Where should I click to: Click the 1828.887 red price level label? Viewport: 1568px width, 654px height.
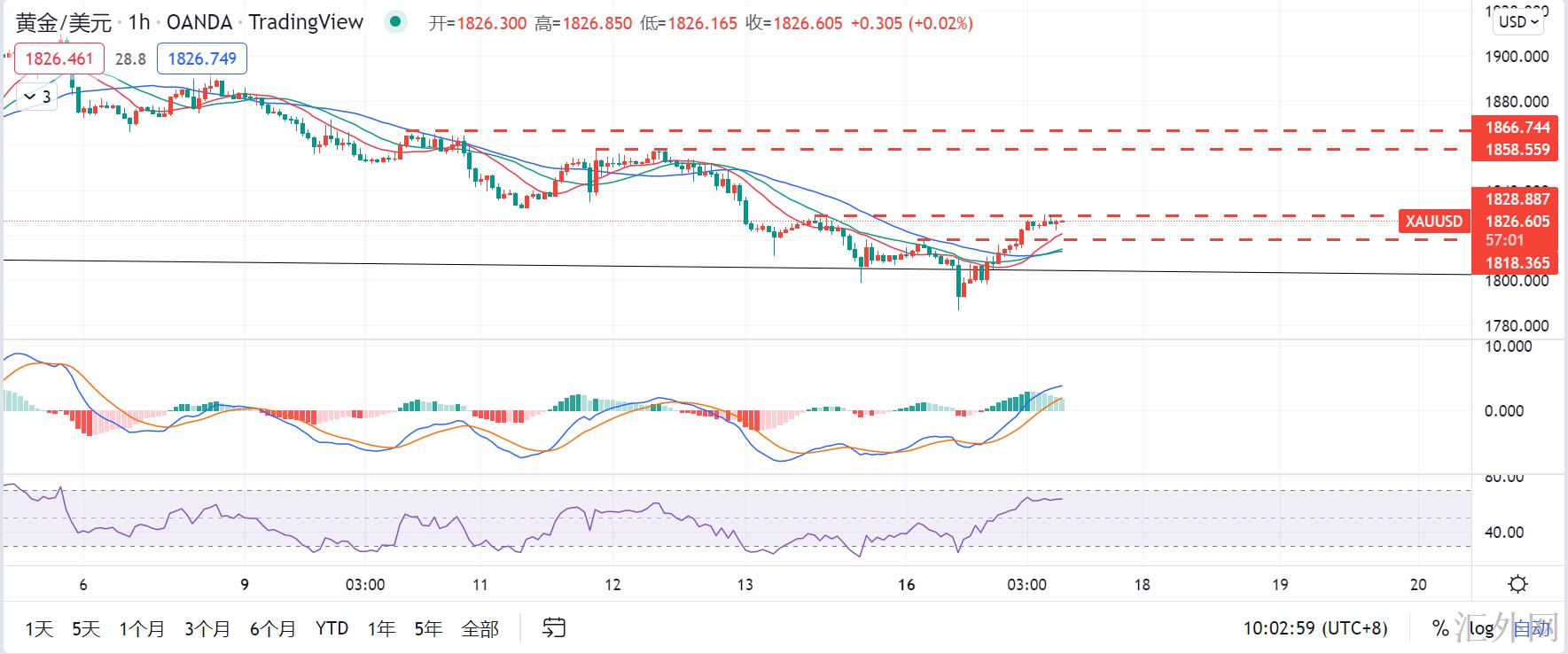(x=1517, y=199)
